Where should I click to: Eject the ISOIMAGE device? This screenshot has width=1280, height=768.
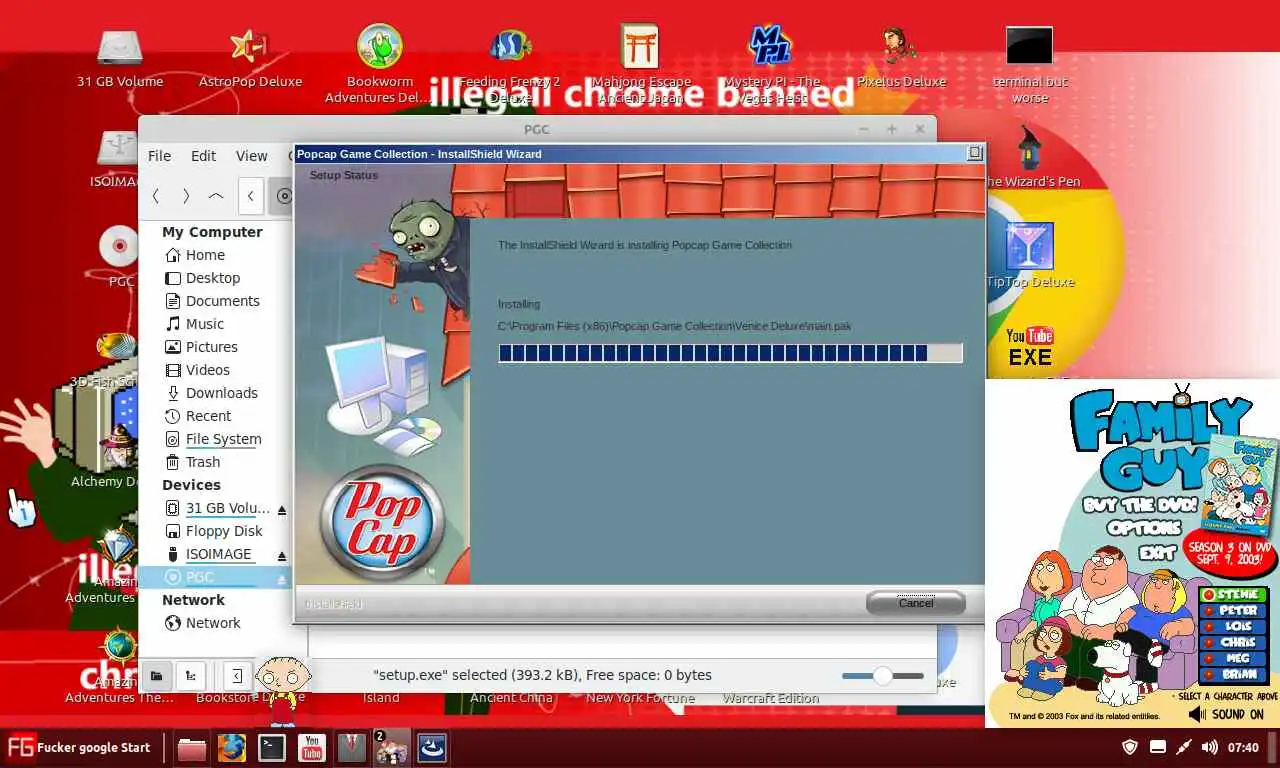pyautogui.click(x=282, y=556)
